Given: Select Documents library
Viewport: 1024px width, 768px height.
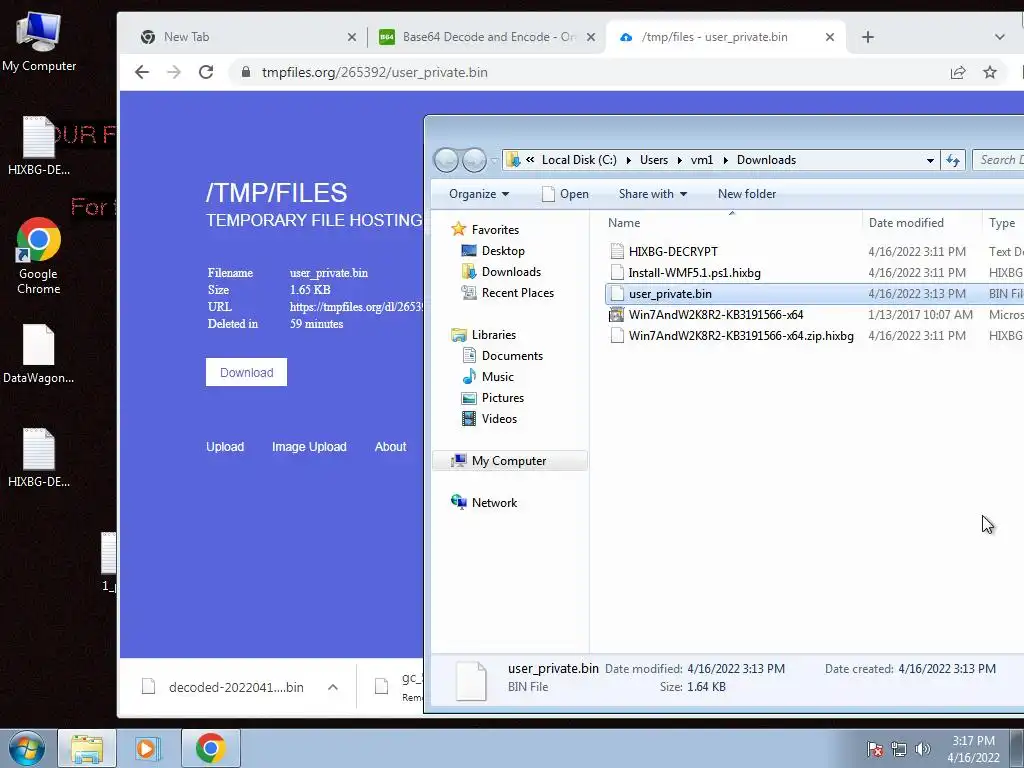Looking at the screenshot, I should 512,356.
